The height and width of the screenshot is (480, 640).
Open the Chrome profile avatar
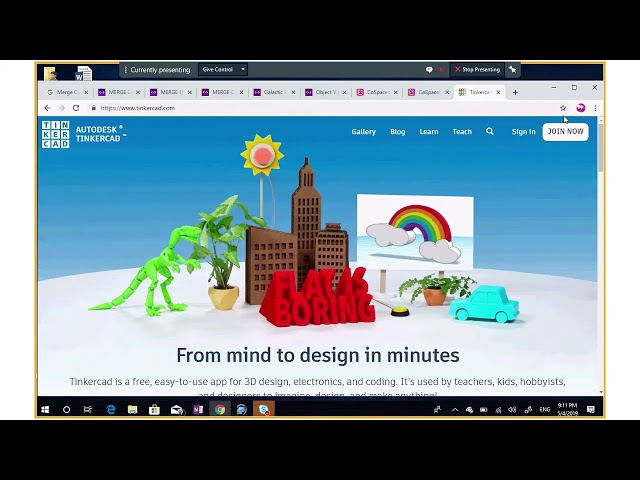[580, 108]
